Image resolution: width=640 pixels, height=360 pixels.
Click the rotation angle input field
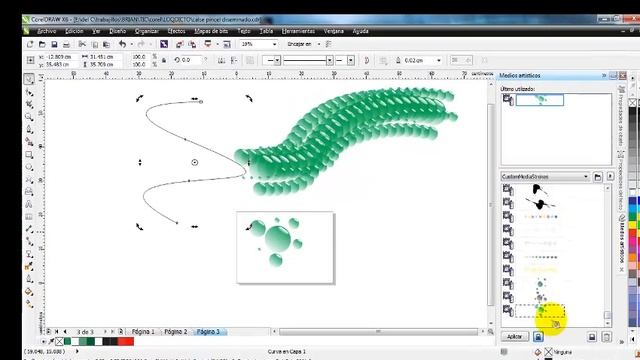pos(191,60)
